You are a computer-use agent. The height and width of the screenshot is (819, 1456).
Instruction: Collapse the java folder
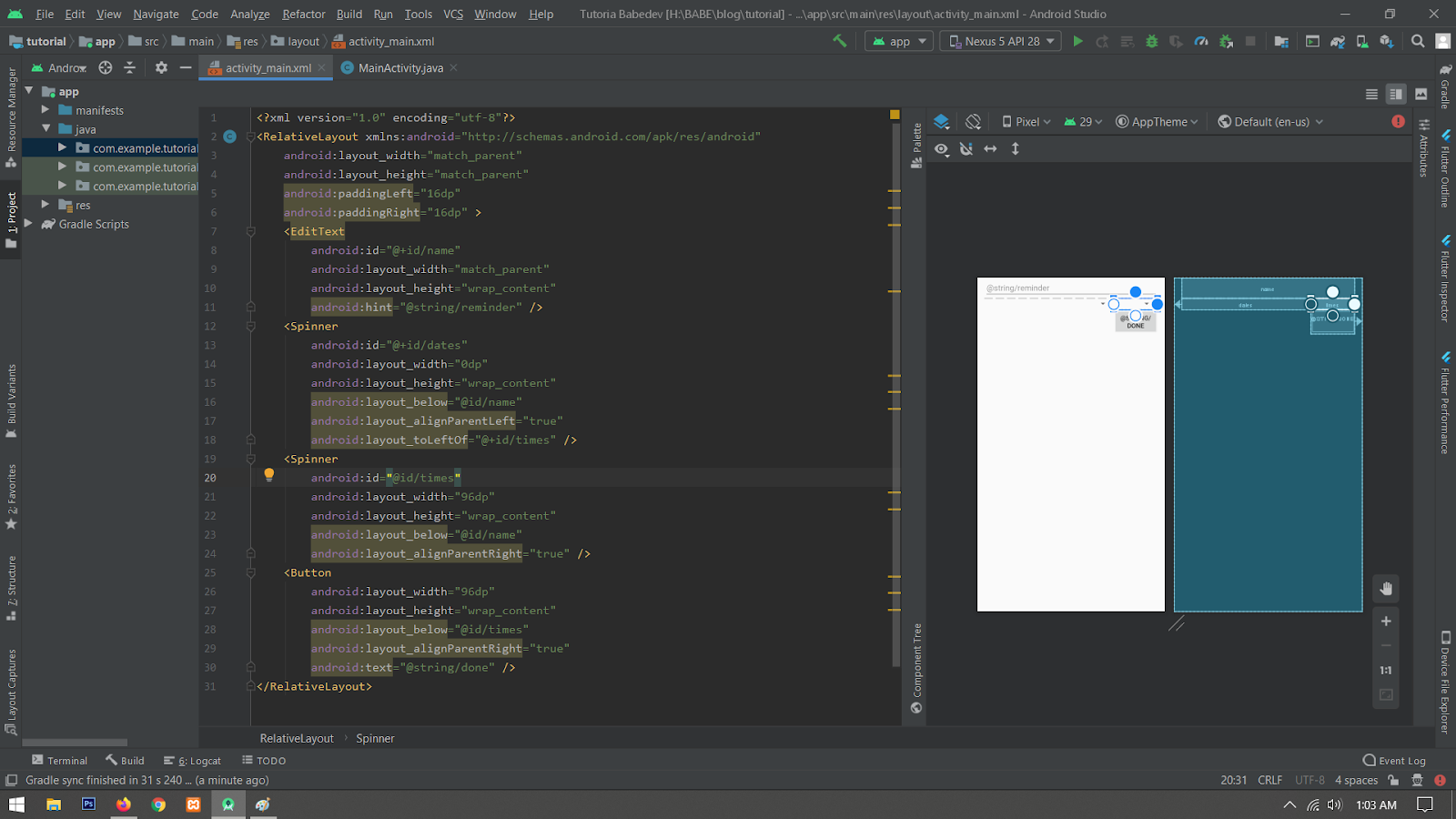click(45, 129)
